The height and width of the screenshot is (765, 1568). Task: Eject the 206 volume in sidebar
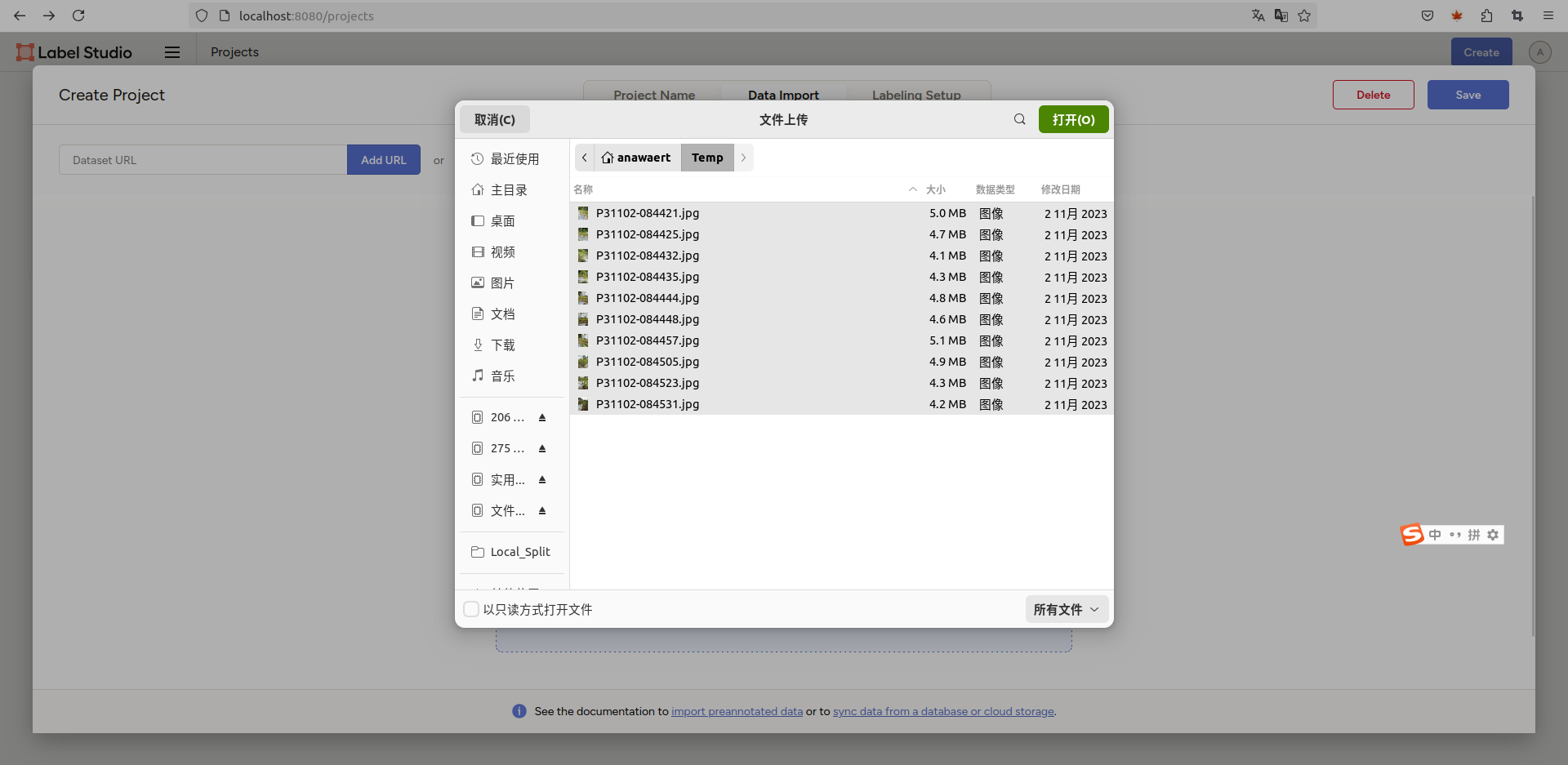click(542, 417)
